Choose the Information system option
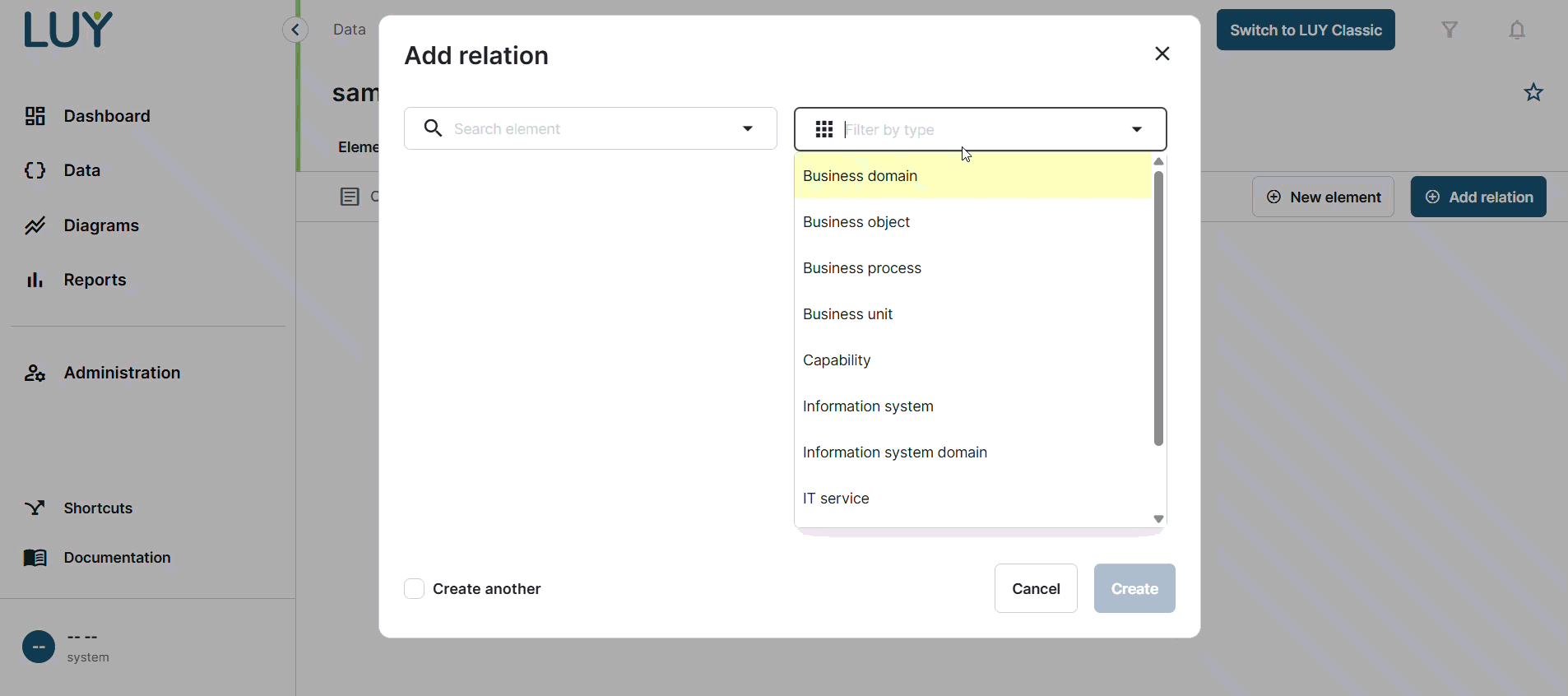Screen dimensions: 1568x696 point(868,406)
